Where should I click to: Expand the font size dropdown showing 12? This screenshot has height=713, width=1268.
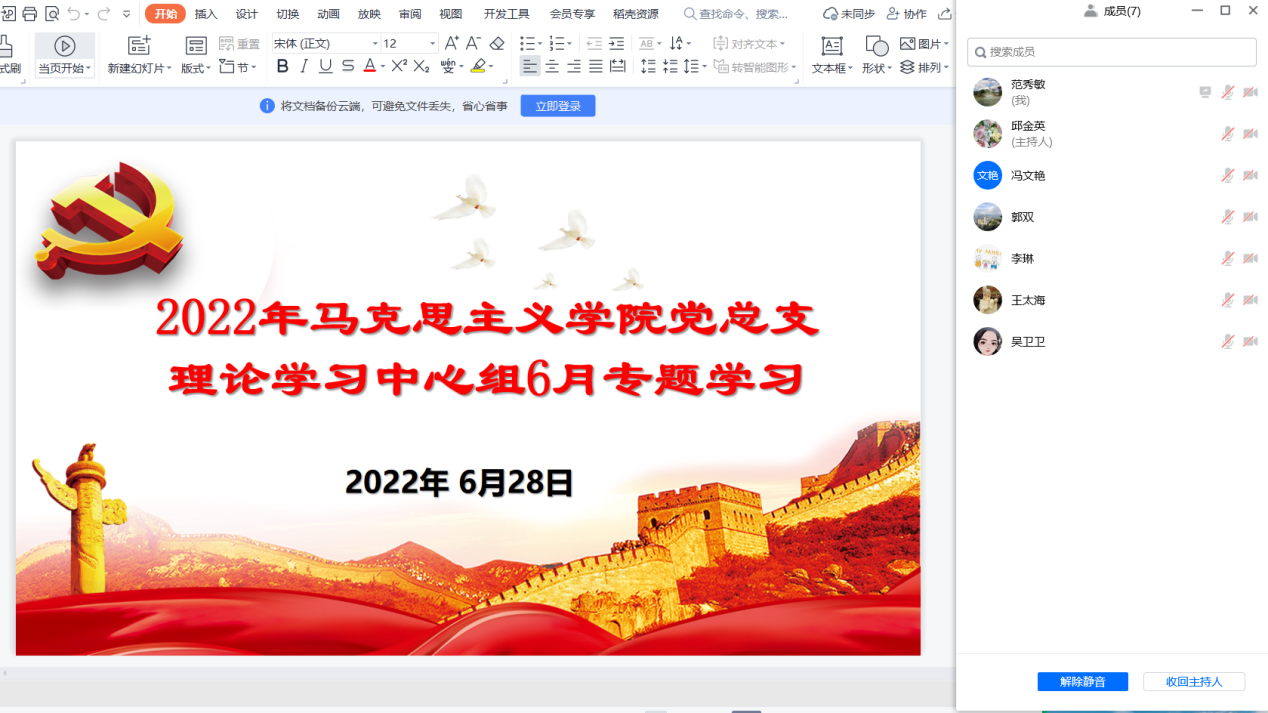432,44
